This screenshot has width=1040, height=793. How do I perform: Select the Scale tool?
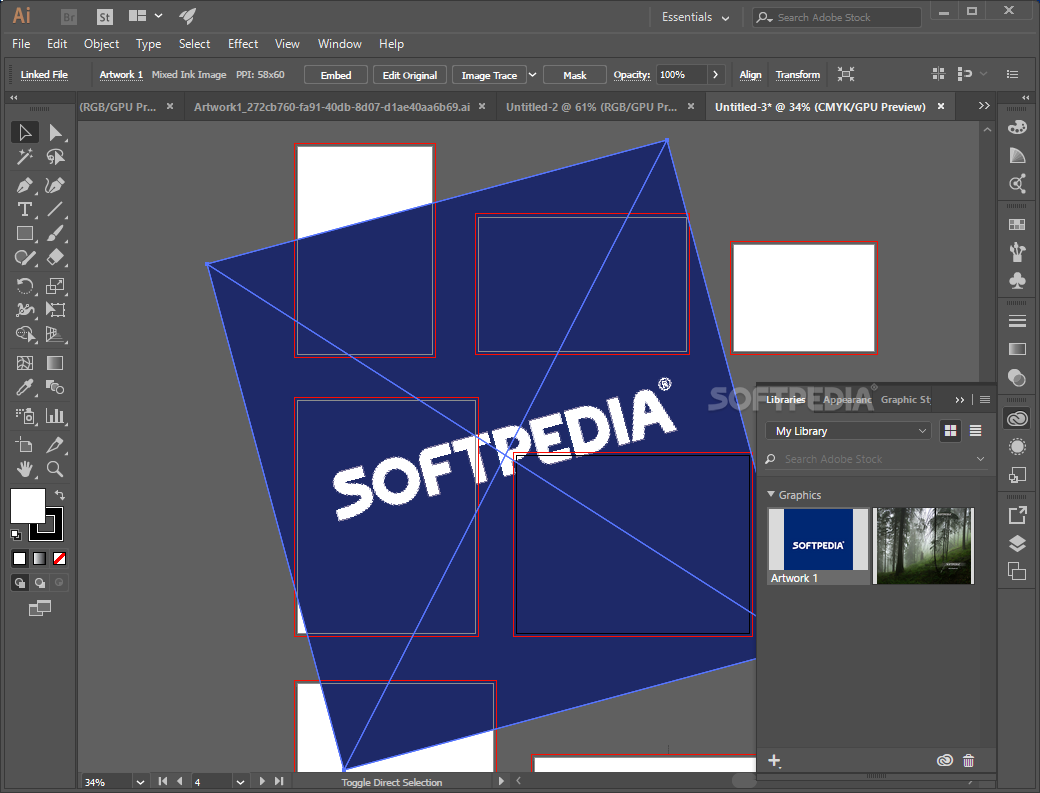coord(55,286)
